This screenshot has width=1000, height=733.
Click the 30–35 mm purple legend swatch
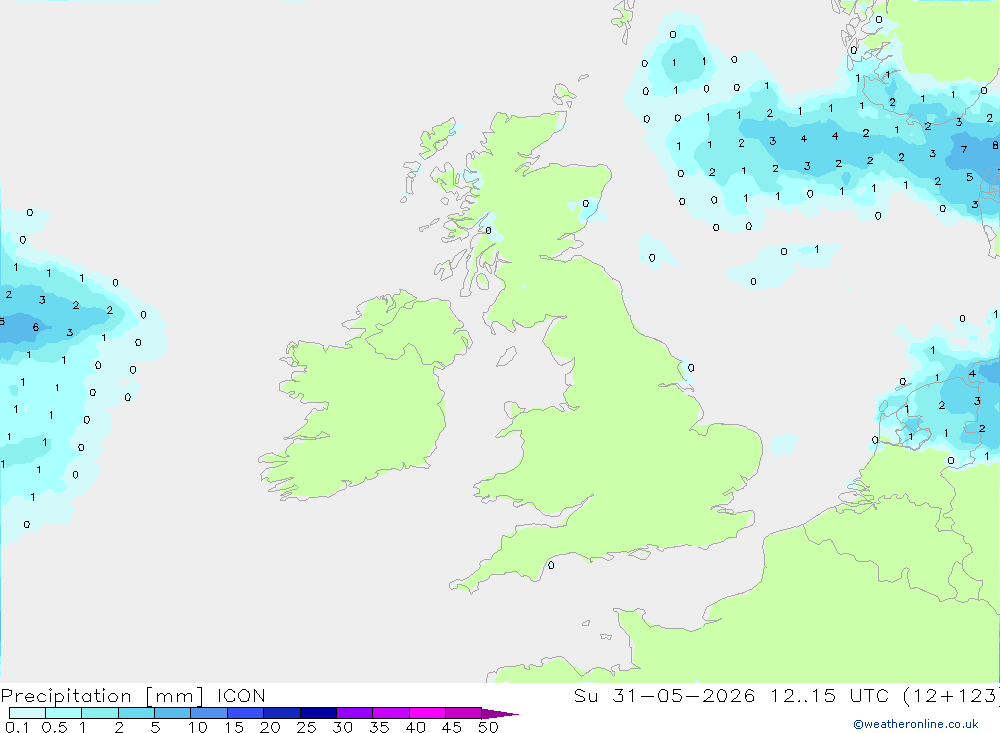pyautogui.click(x=355, y=713)
